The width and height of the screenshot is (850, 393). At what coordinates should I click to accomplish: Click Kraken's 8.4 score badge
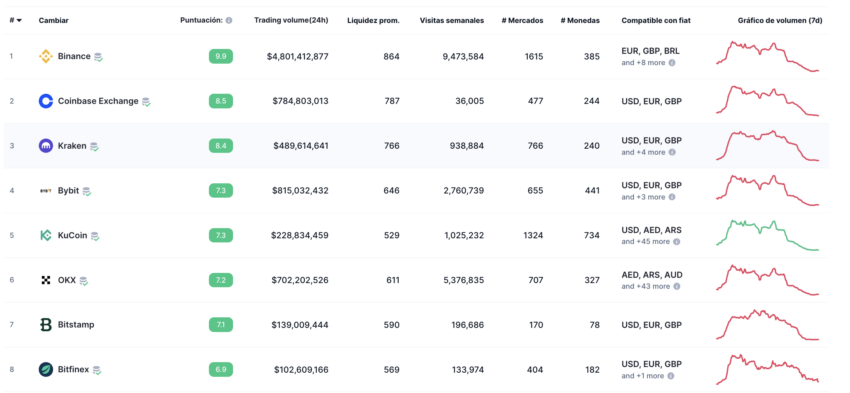pyautogui.click(x=221, y=146)
